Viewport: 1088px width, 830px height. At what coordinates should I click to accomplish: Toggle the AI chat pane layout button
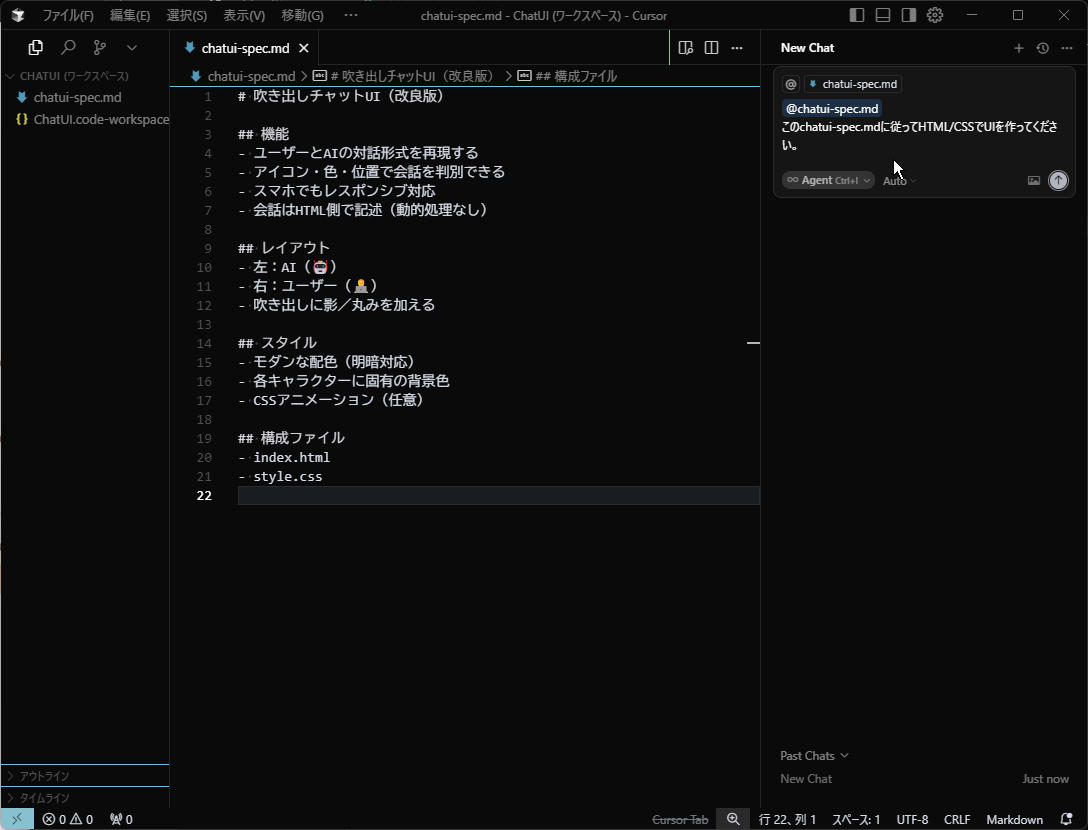point(909,15)
